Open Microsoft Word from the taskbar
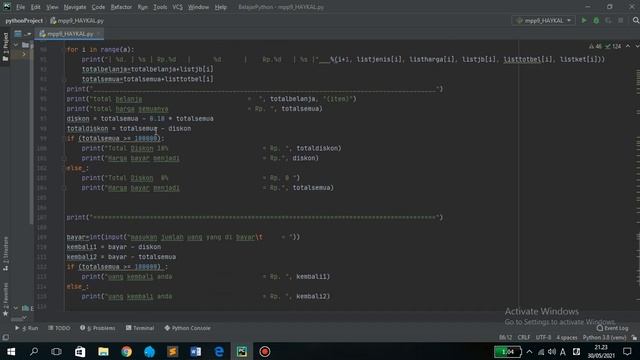The height and width of the screenshot is (360, 640). (196, 351)
